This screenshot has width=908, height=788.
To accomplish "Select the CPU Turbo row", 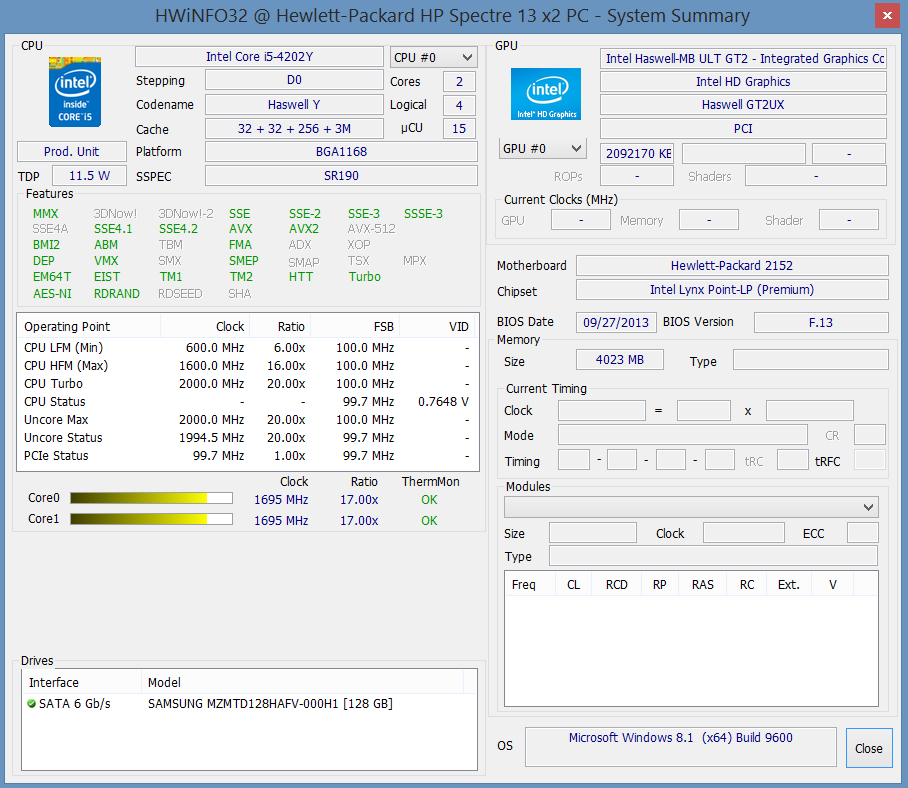I will coord(247,384).
